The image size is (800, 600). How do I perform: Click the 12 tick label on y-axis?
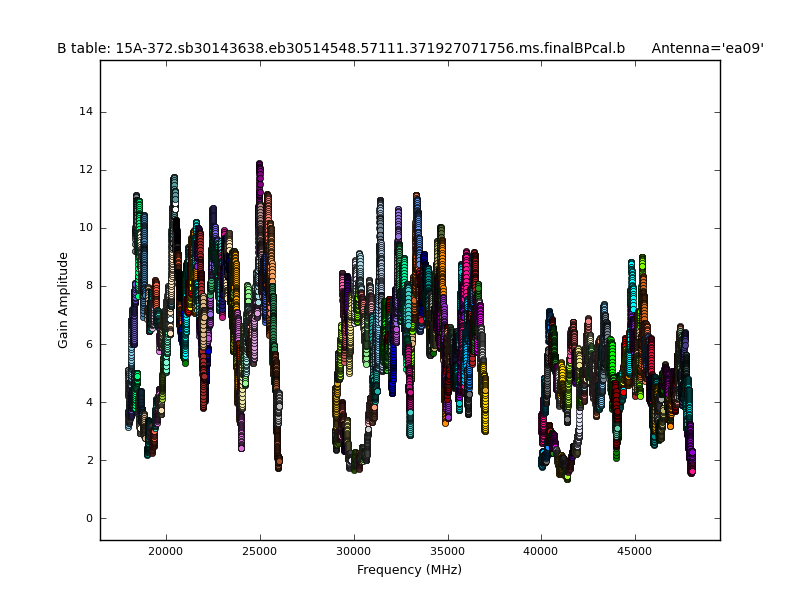(87, 170)
